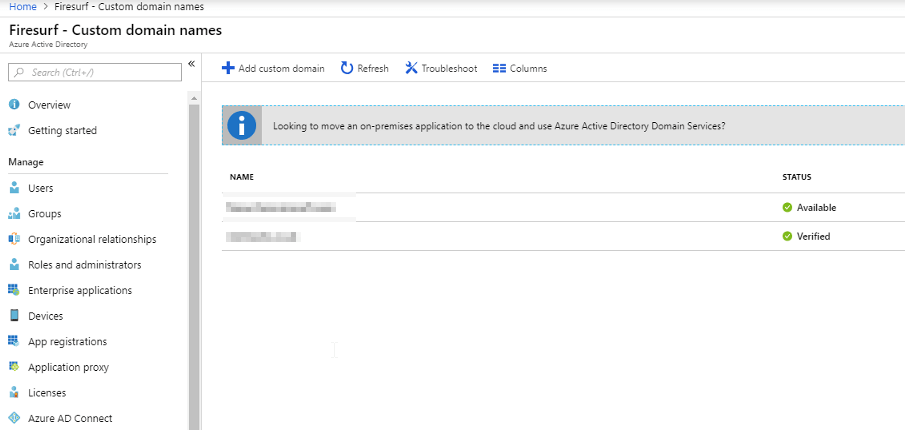
Task: Click the sidebar vertical scrollbar
Action: pos(194,267)
